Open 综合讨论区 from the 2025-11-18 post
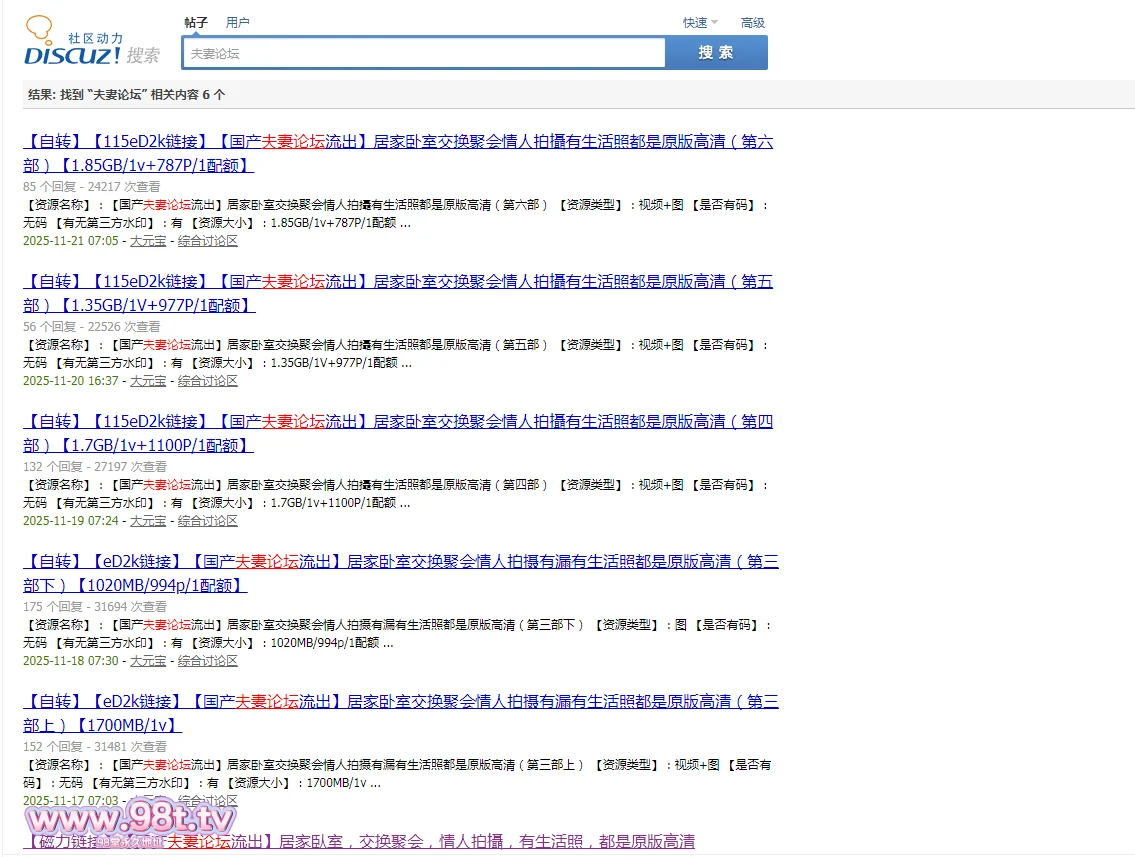 208,661
